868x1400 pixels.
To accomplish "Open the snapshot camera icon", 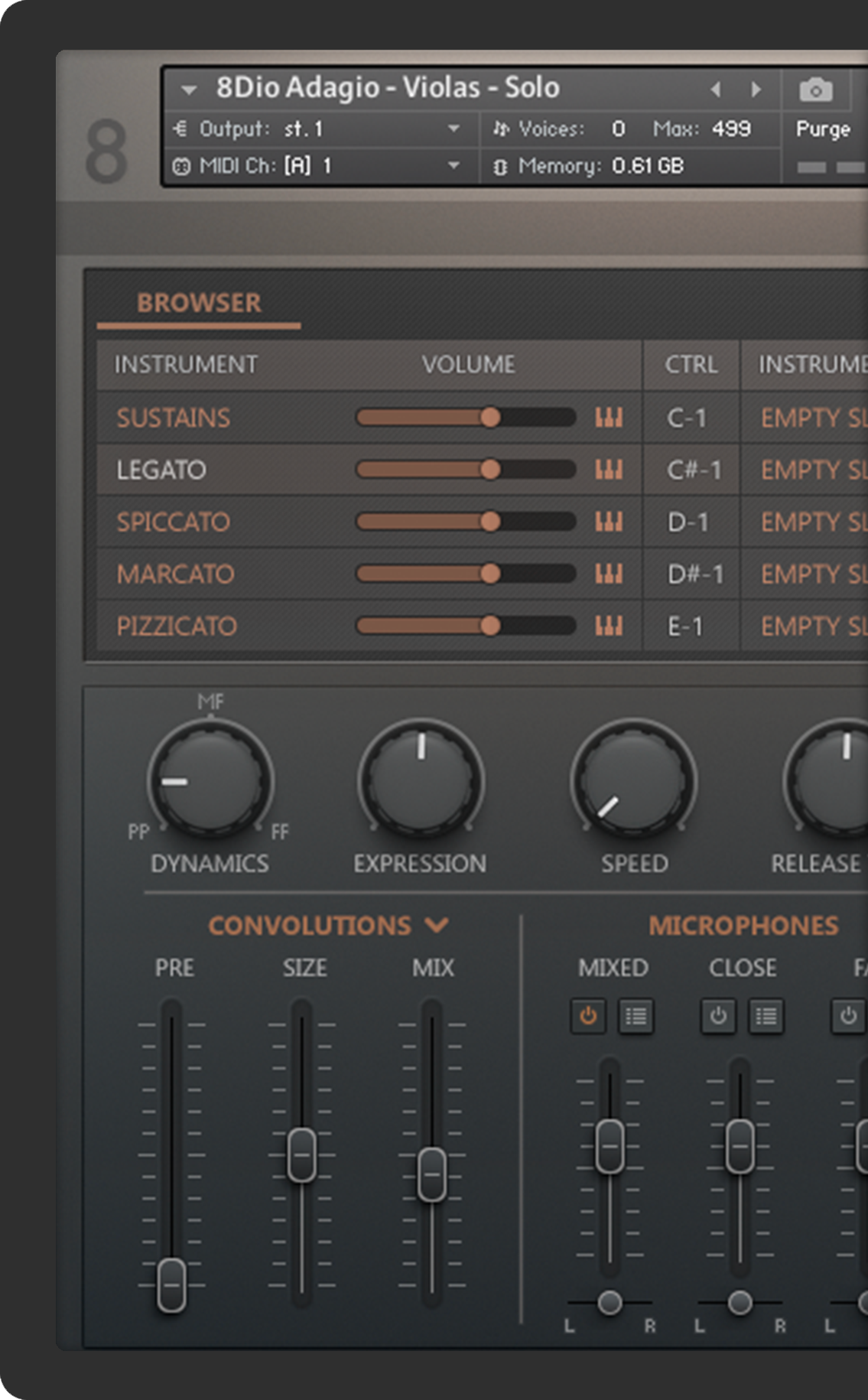I will 815,90.
